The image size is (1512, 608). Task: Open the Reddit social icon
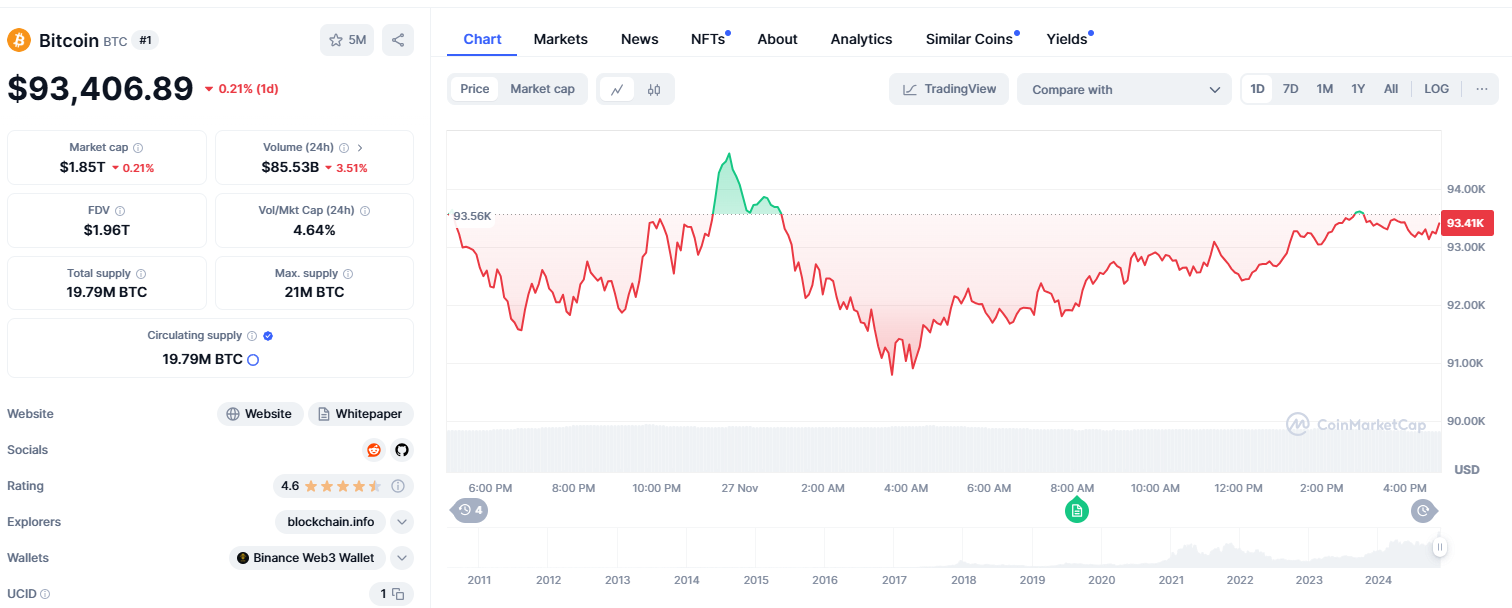click(374, 450)
